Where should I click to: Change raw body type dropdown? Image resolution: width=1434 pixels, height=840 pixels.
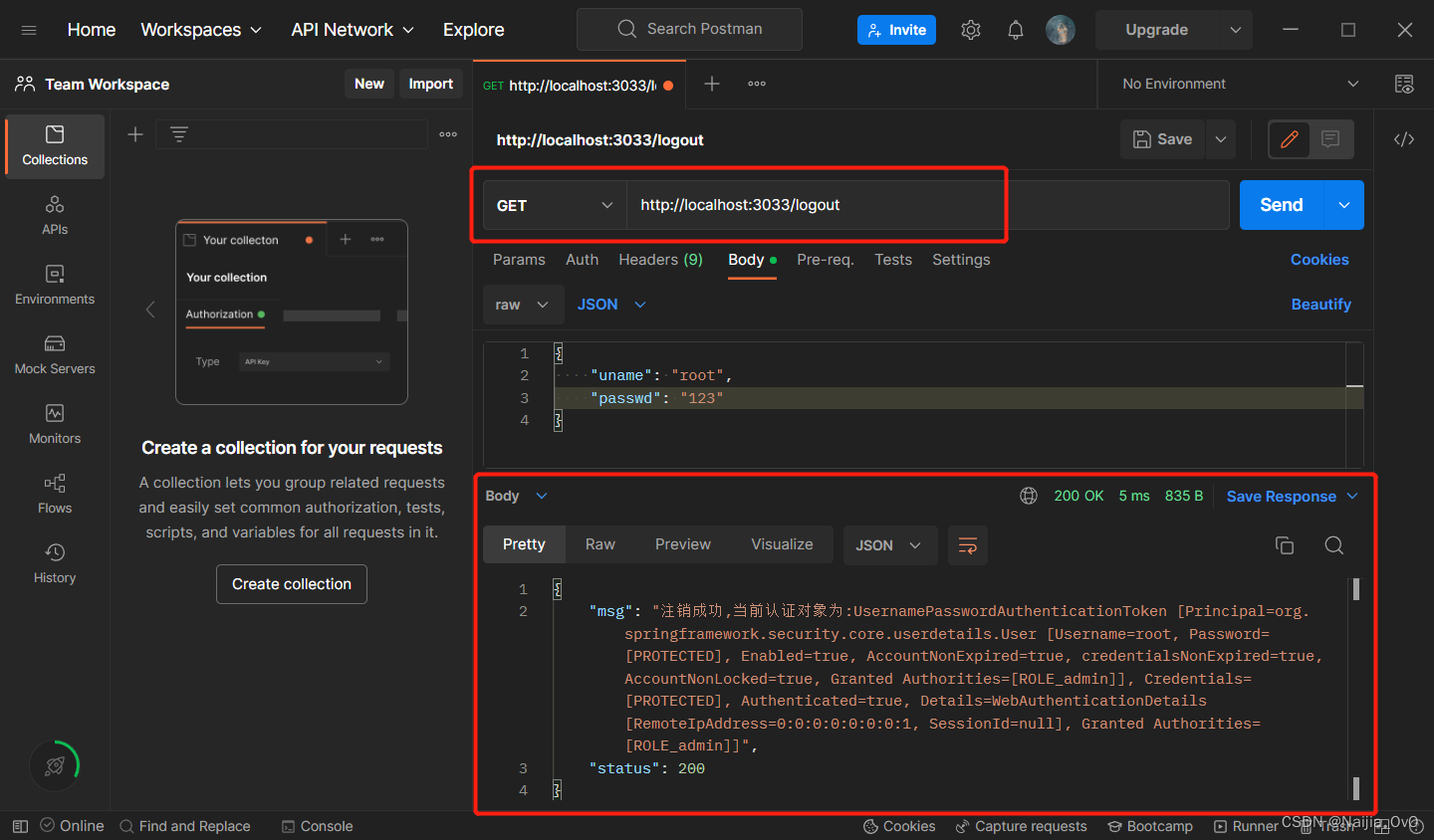(523, 305)
